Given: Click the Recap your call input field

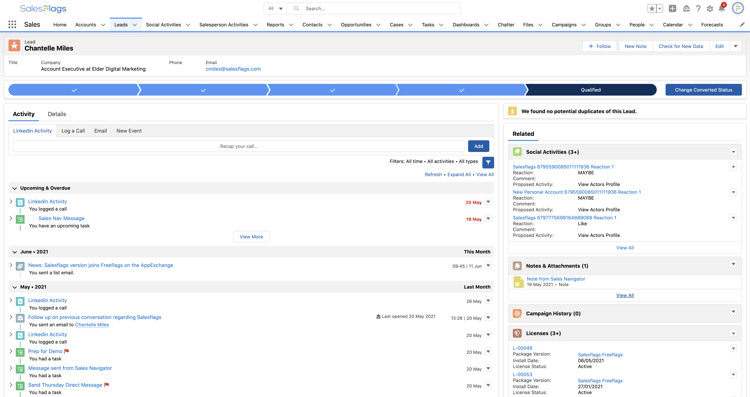Looking at the screenshot, I should pos(239,146).
